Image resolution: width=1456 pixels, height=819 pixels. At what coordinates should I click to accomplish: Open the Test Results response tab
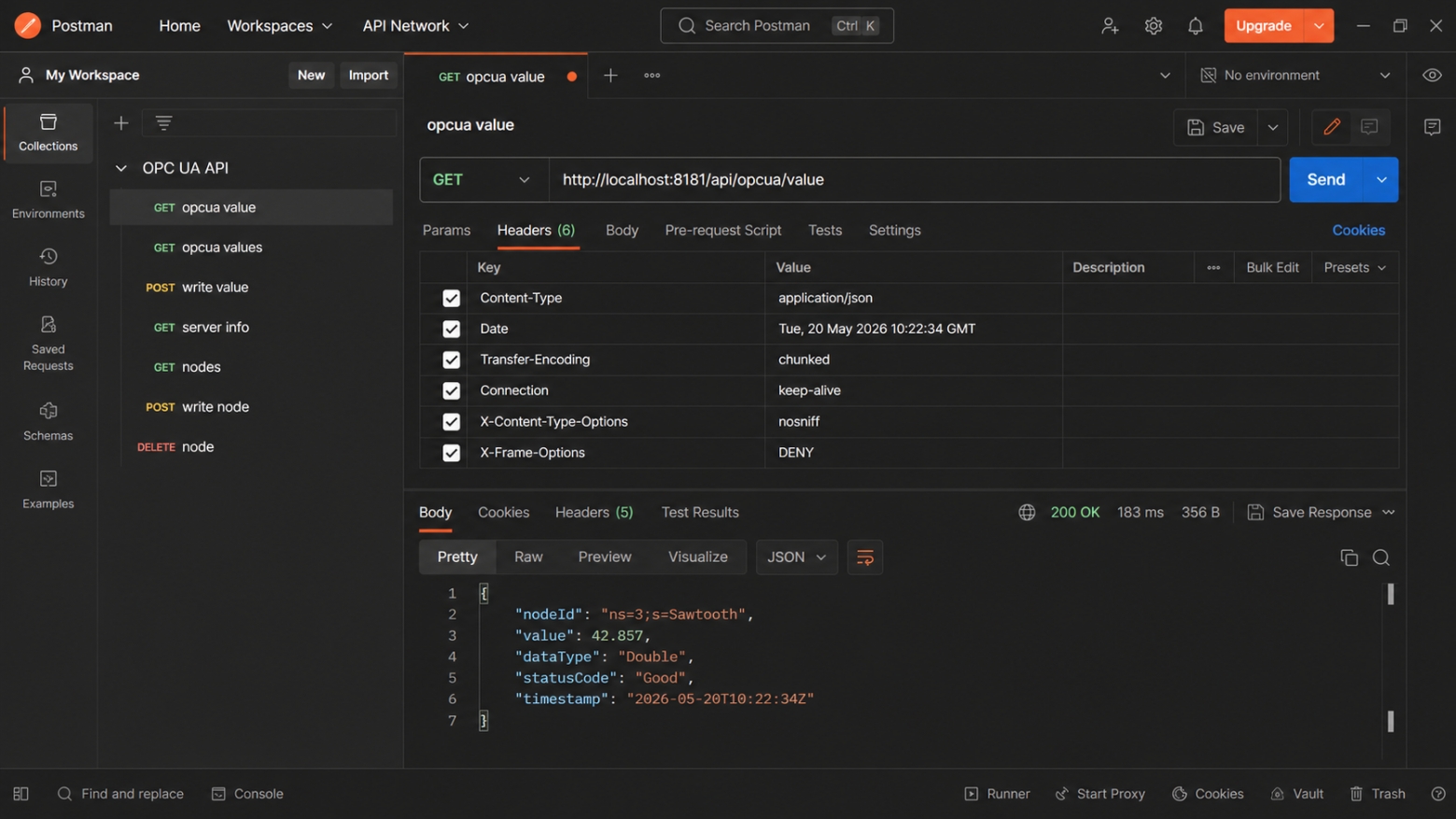coord(700,512)
